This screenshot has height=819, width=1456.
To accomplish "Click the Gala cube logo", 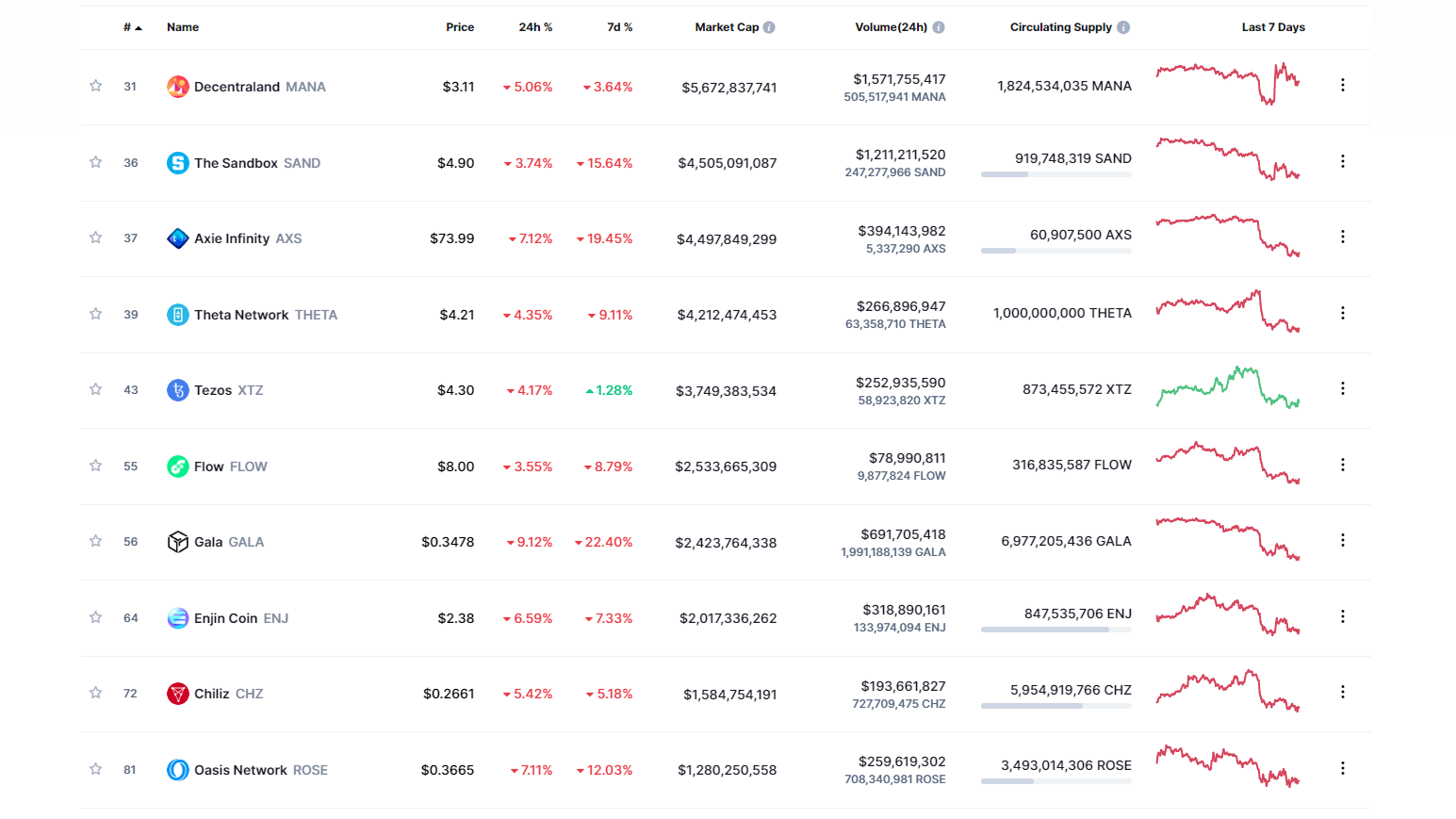I will click(178, 542).
